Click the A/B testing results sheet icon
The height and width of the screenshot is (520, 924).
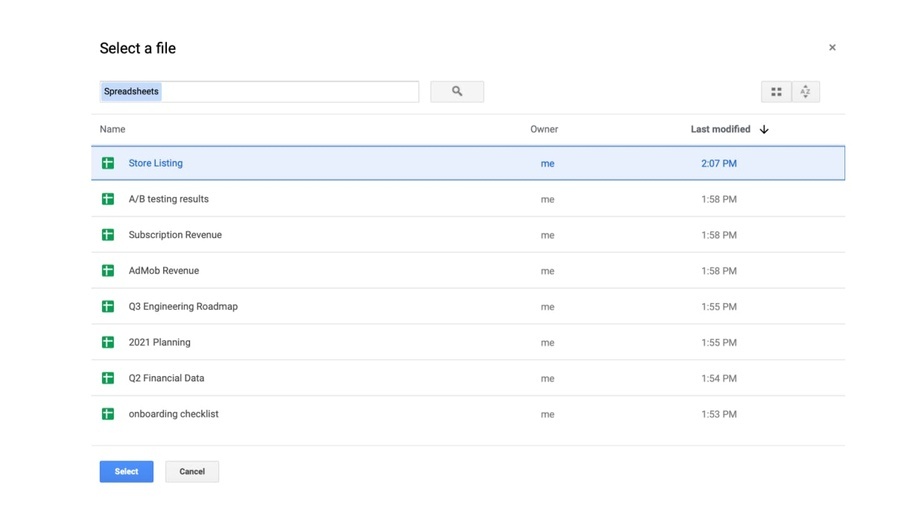click(108, 199)
